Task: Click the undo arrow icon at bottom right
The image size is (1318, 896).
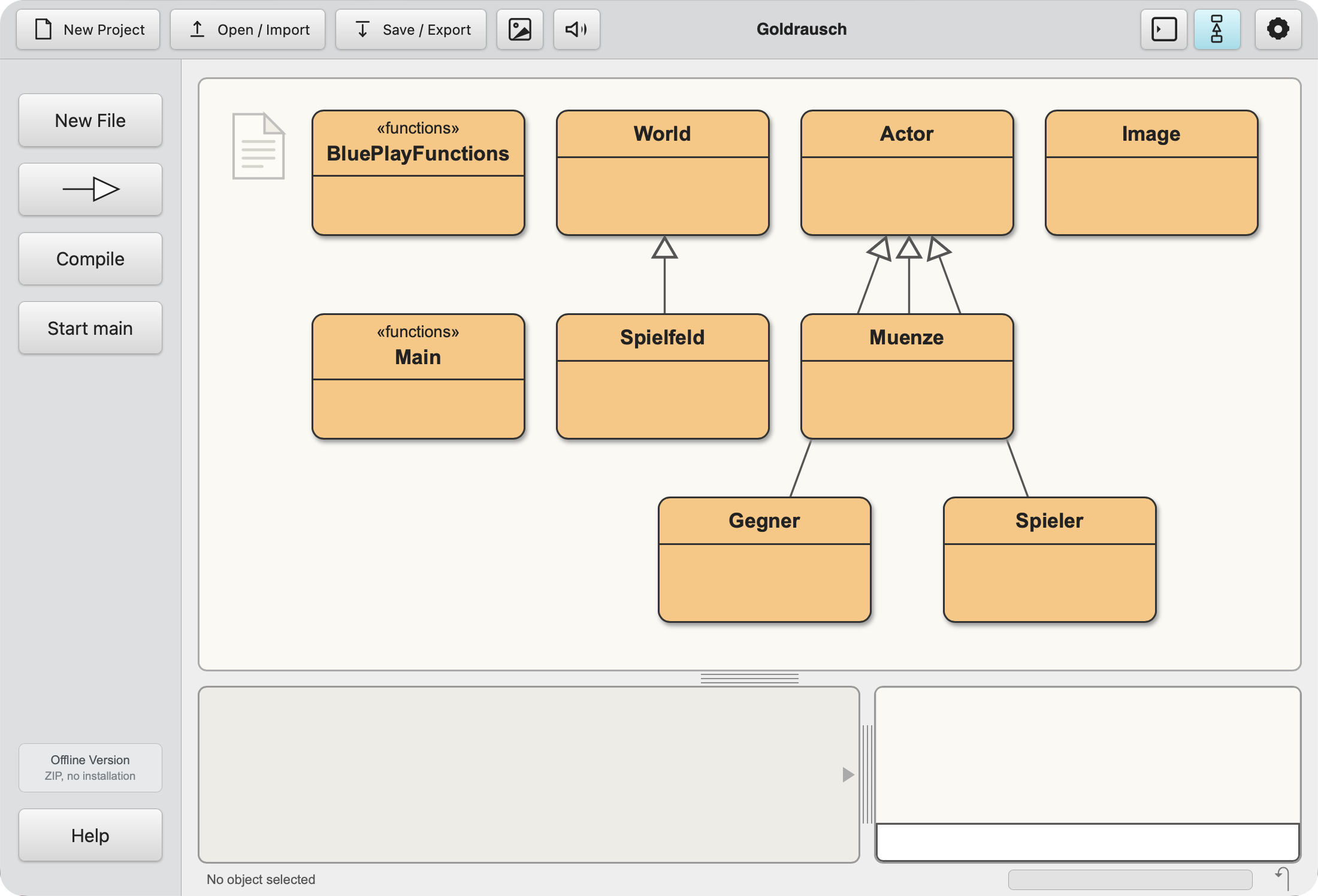Action: (x=1283, y=879)
